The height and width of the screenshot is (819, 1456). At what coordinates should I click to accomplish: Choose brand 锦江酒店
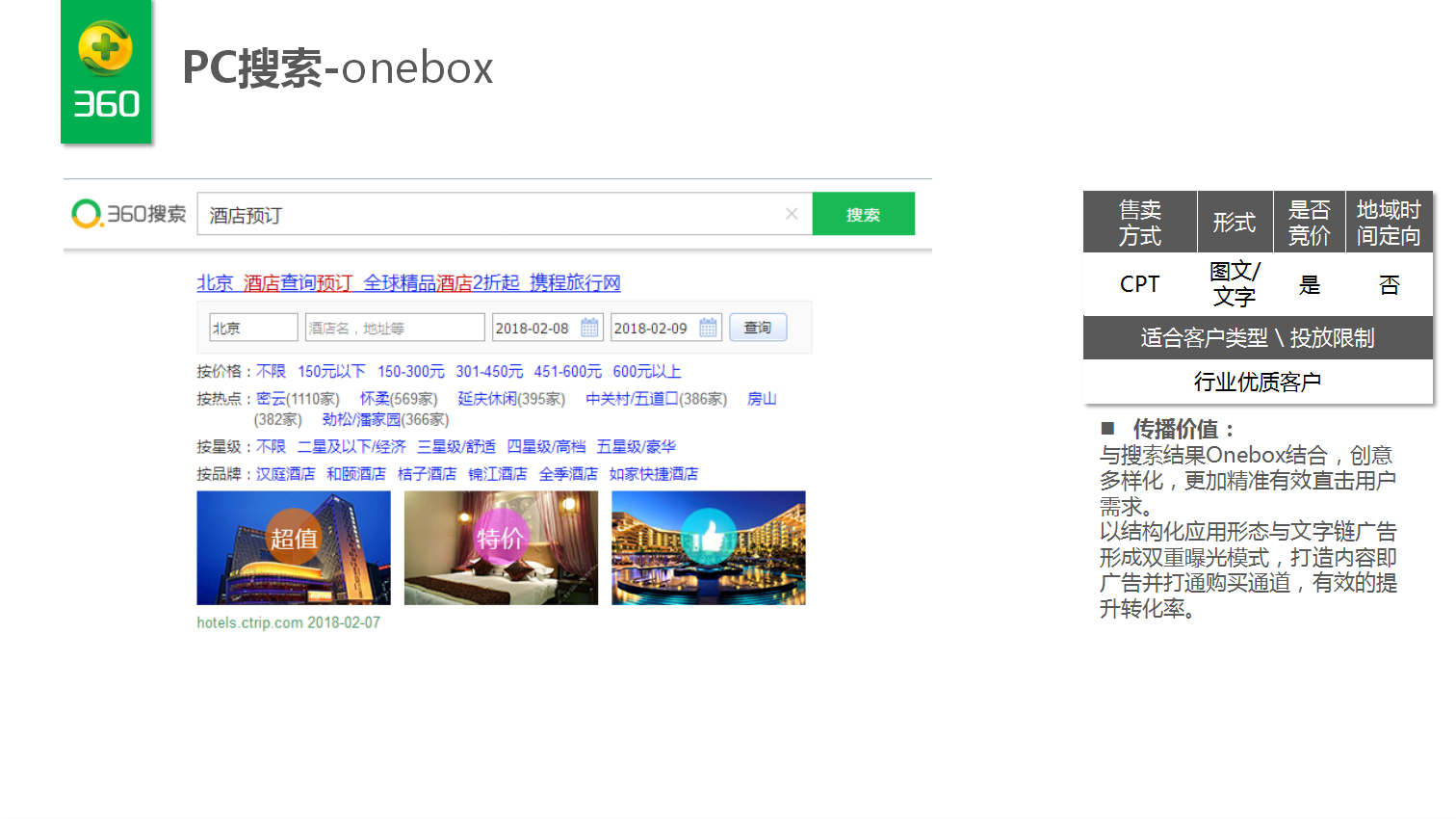(498, 474)
